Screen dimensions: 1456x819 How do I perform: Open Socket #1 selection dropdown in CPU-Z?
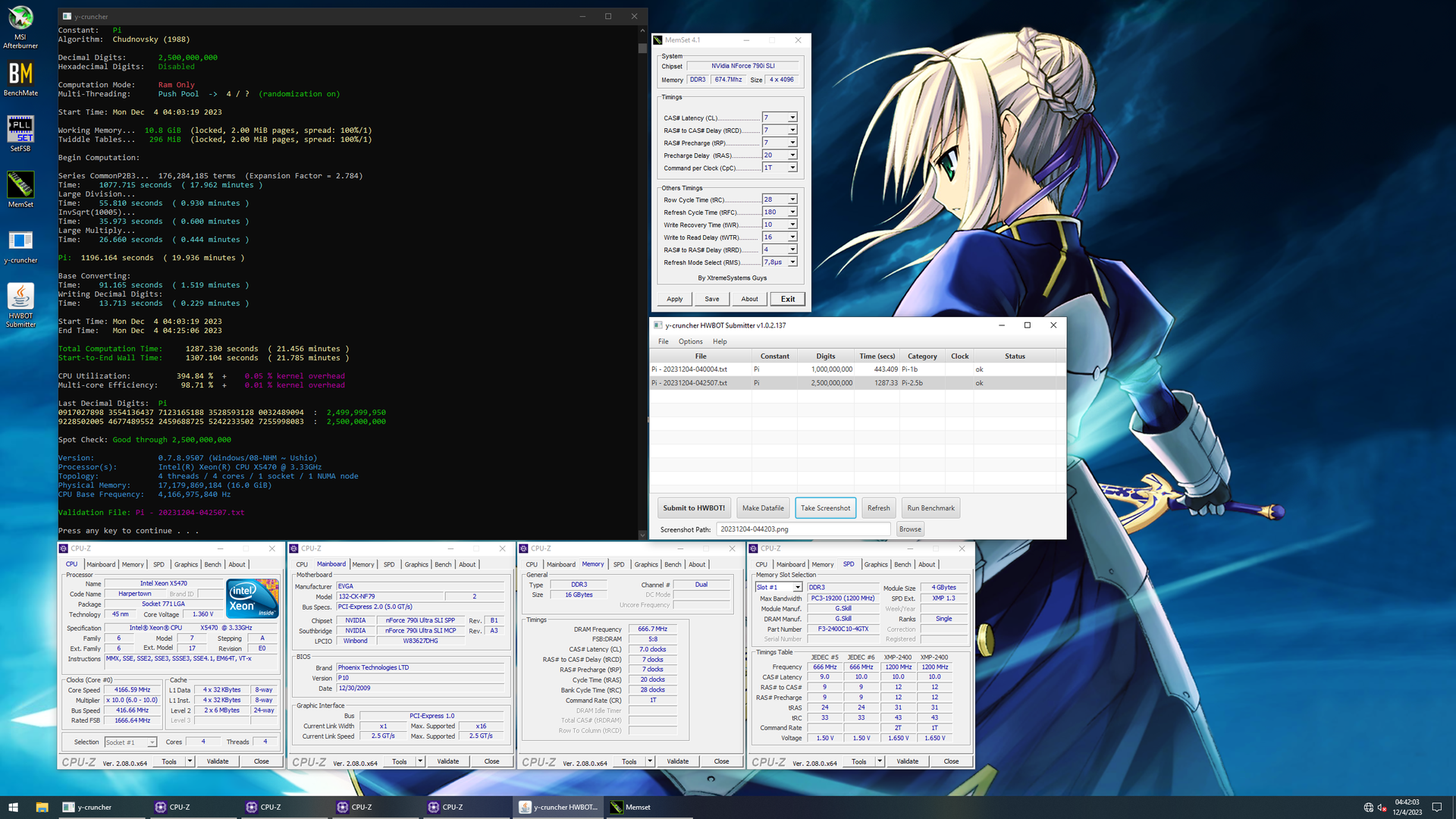152,742
